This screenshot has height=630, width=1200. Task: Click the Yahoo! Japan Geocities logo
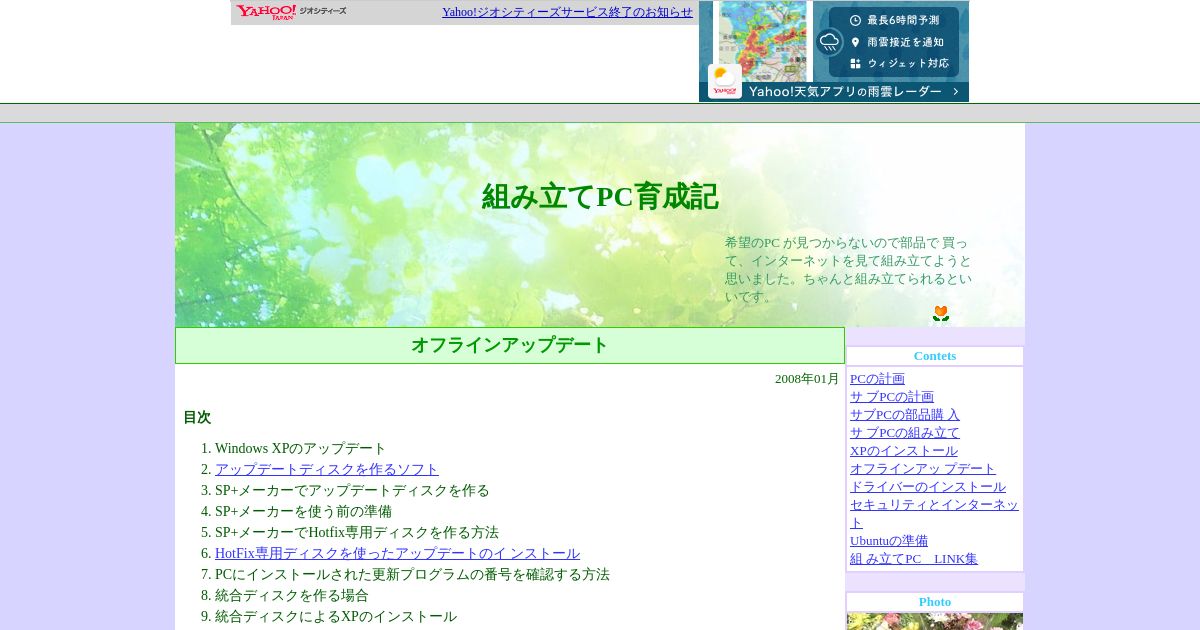tap(291, 12)
